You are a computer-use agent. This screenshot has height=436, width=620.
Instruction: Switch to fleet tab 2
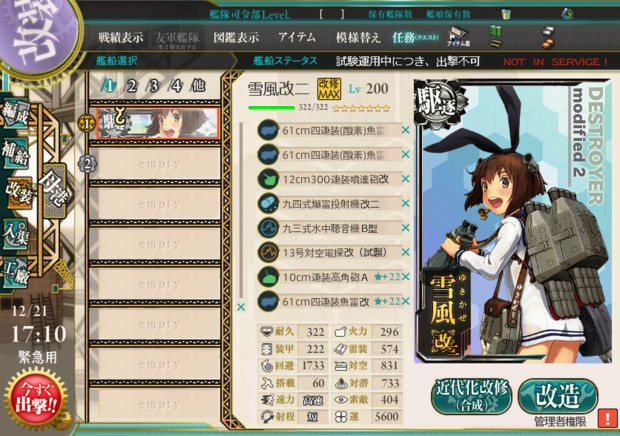(x=132, y=86)
